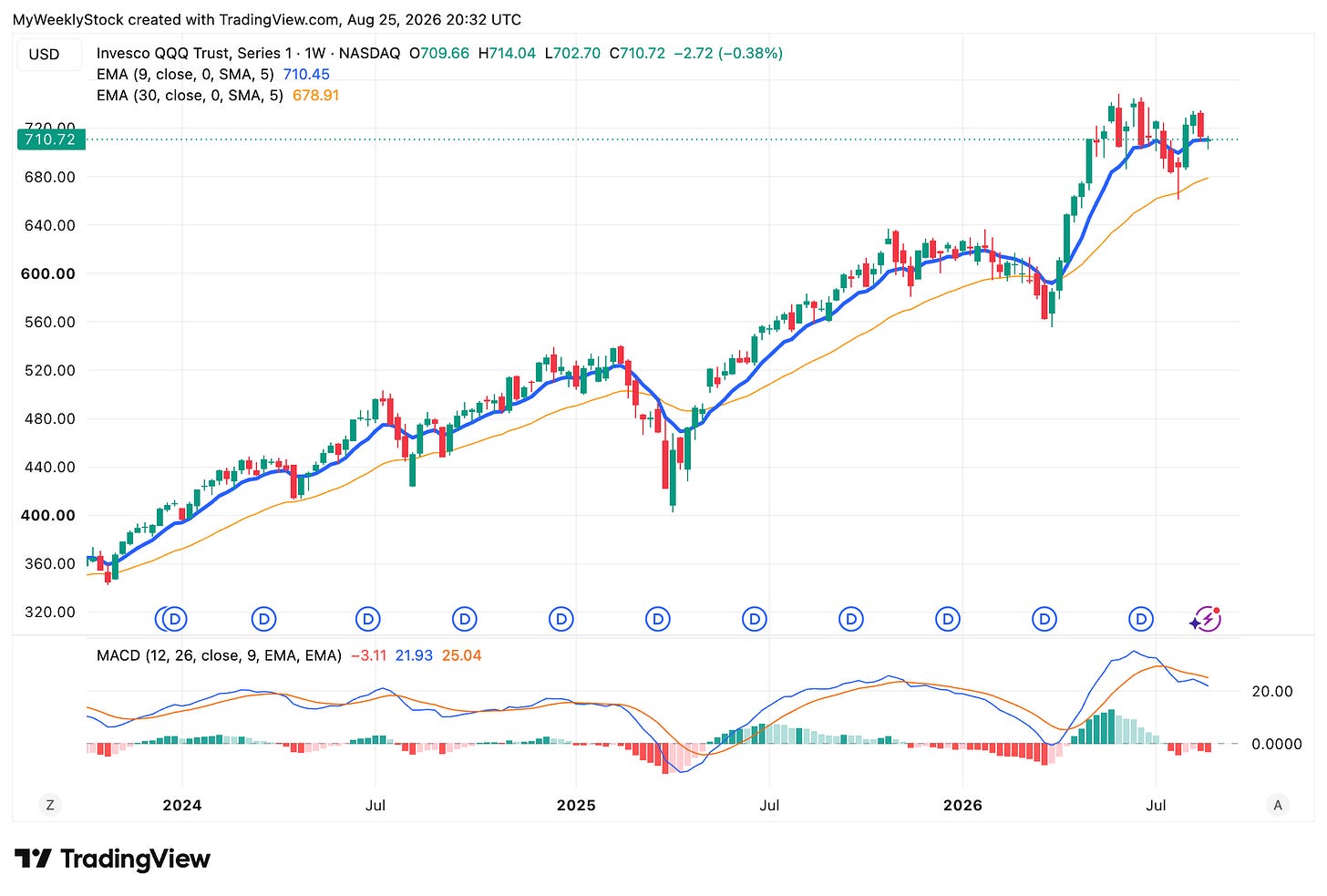Click the dividend marker nearest the 2025 label
1327x896 pixels.
point(561,620)
